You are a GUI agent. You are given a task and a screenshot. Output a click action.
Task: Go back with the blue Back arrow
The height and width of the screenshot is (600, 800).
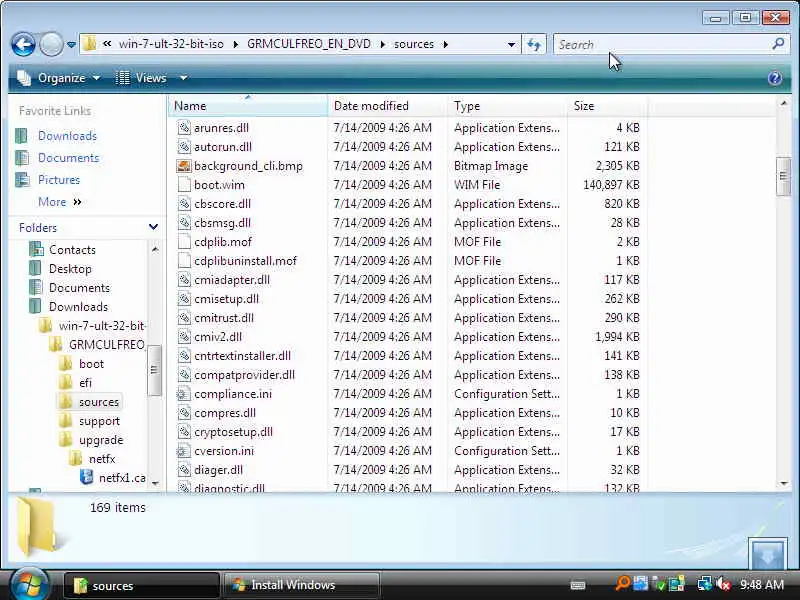[23, 44]
